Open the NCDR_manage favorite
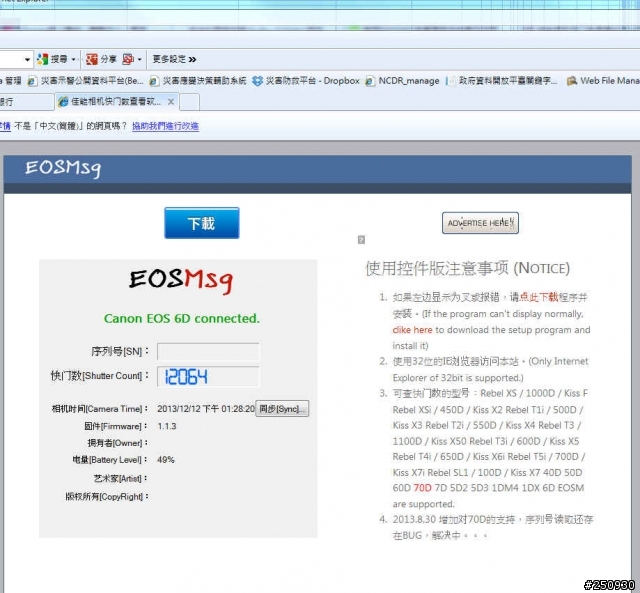Image resolution: width=640 pixels, height=593 pixels. click(x=402, y=81)
